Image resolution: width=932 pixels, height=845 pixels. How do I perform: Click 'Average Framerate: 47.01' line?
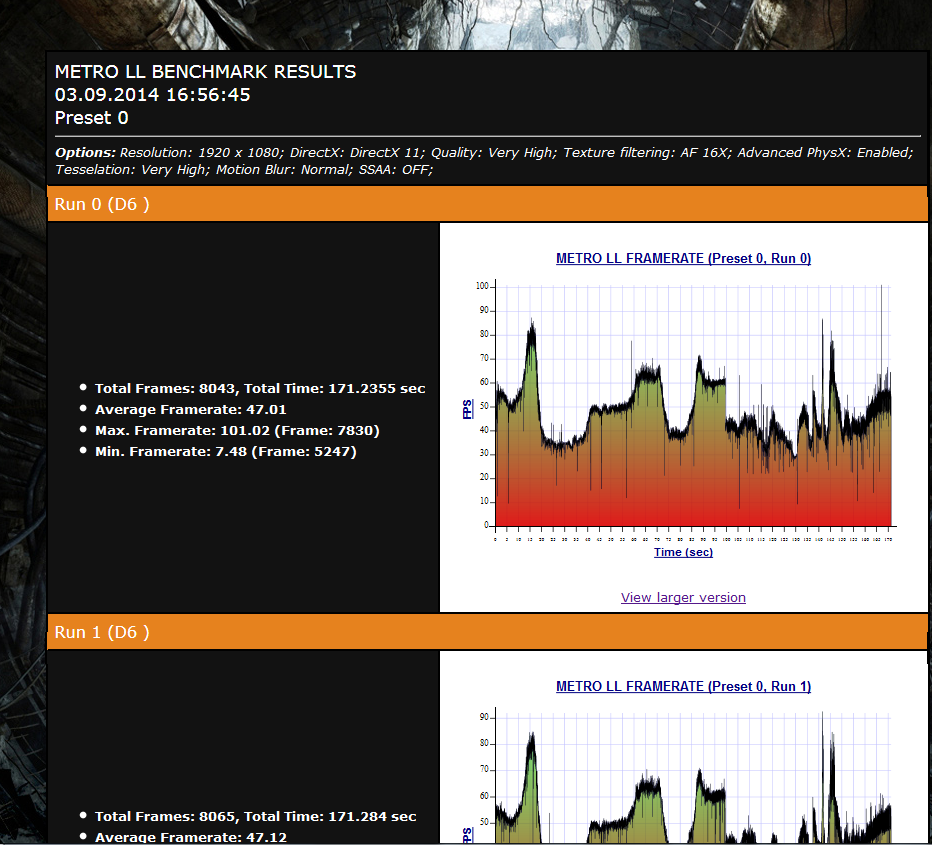click(190, 409)
